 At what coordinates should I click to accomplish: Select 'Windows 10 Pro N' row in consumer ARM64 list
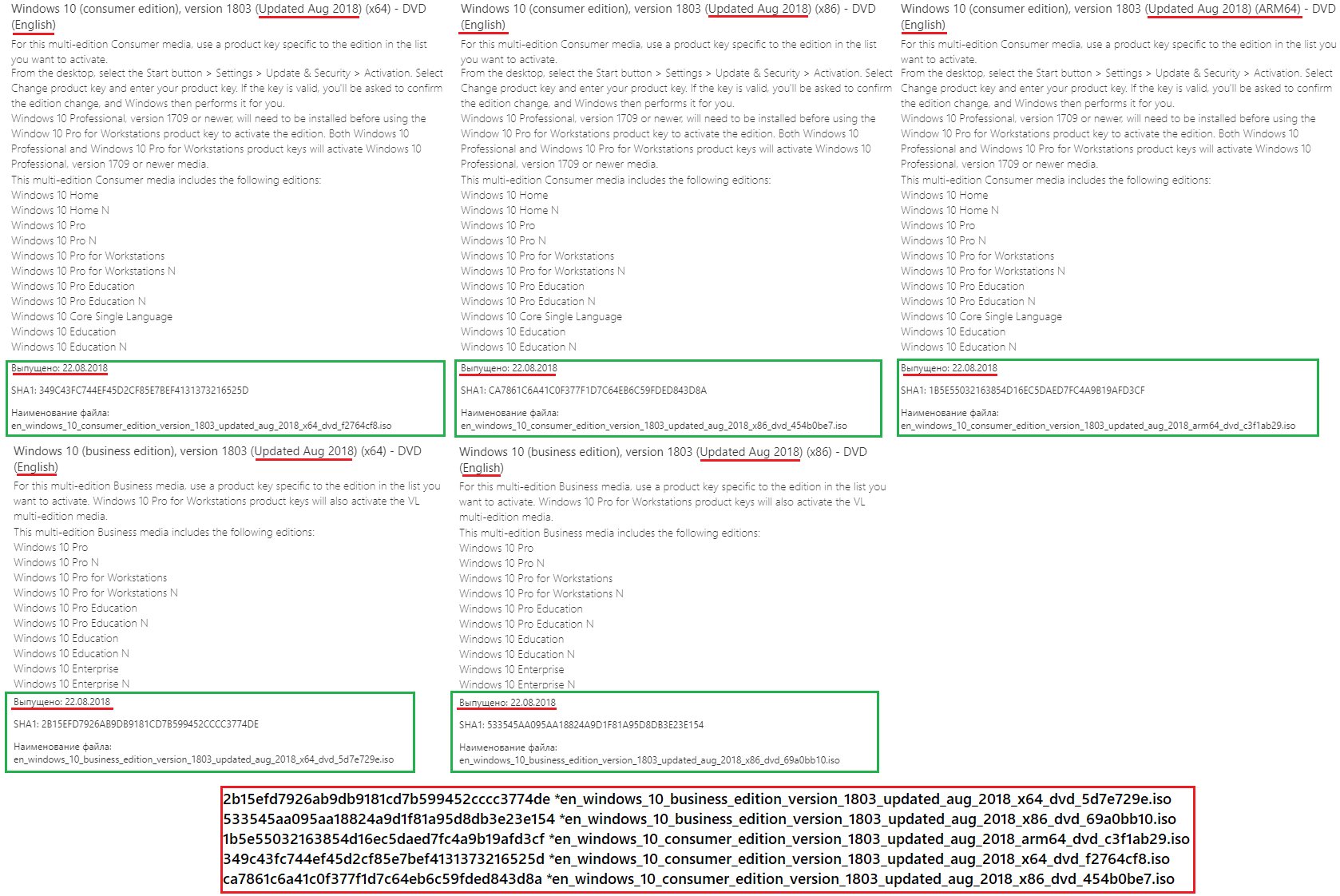coord(943,240)
